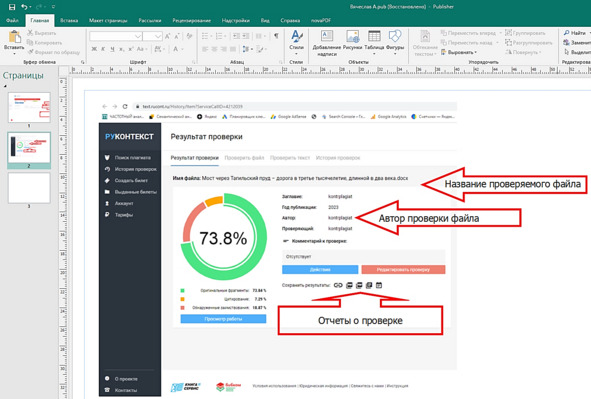Switch to the Вставка tab
The width and height of the screenshot is (591, 399).
(x=69, y=20)
